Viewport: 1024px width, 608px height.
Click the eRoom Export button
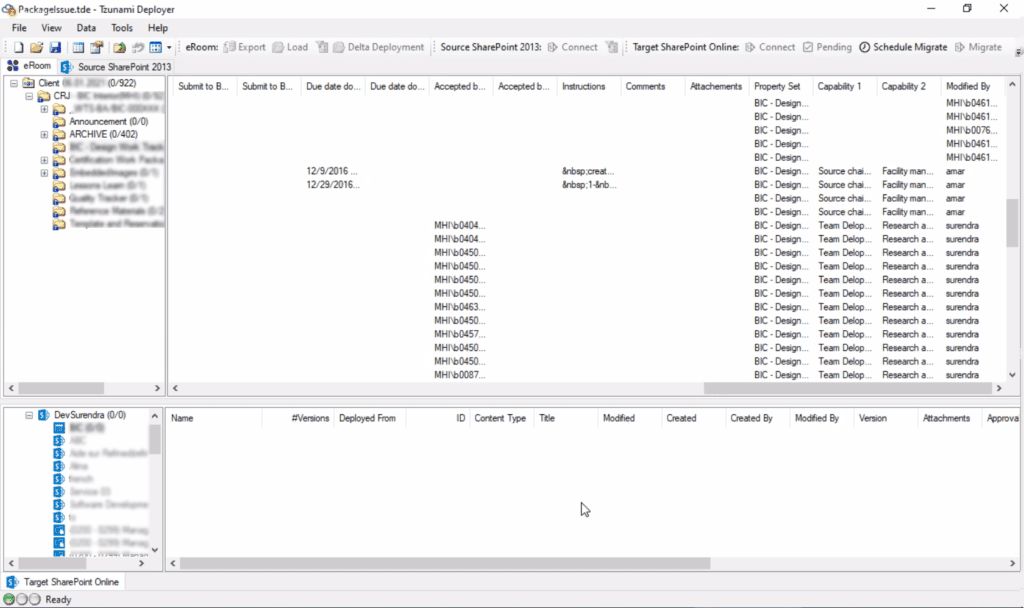[x=244, y=47]
